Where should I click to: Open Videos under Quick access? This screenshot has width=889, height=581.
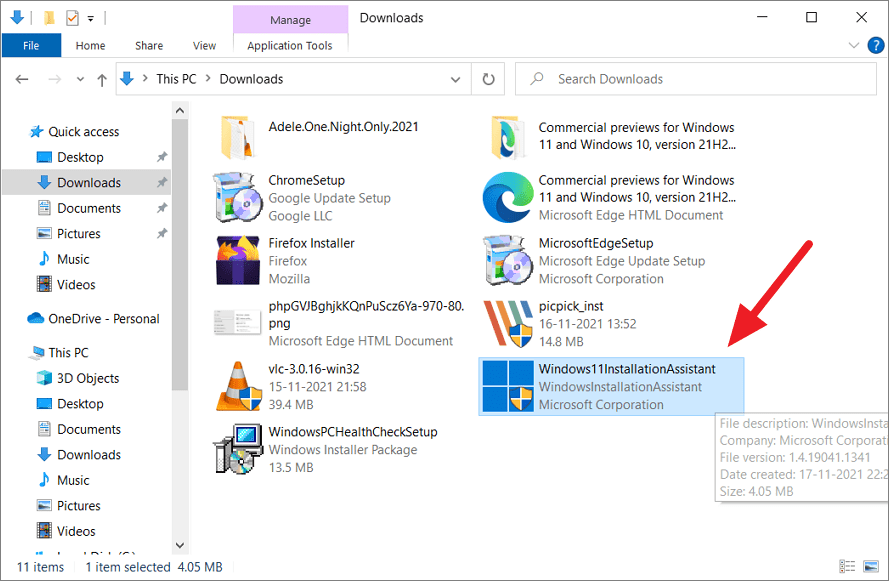pos(76,285)
